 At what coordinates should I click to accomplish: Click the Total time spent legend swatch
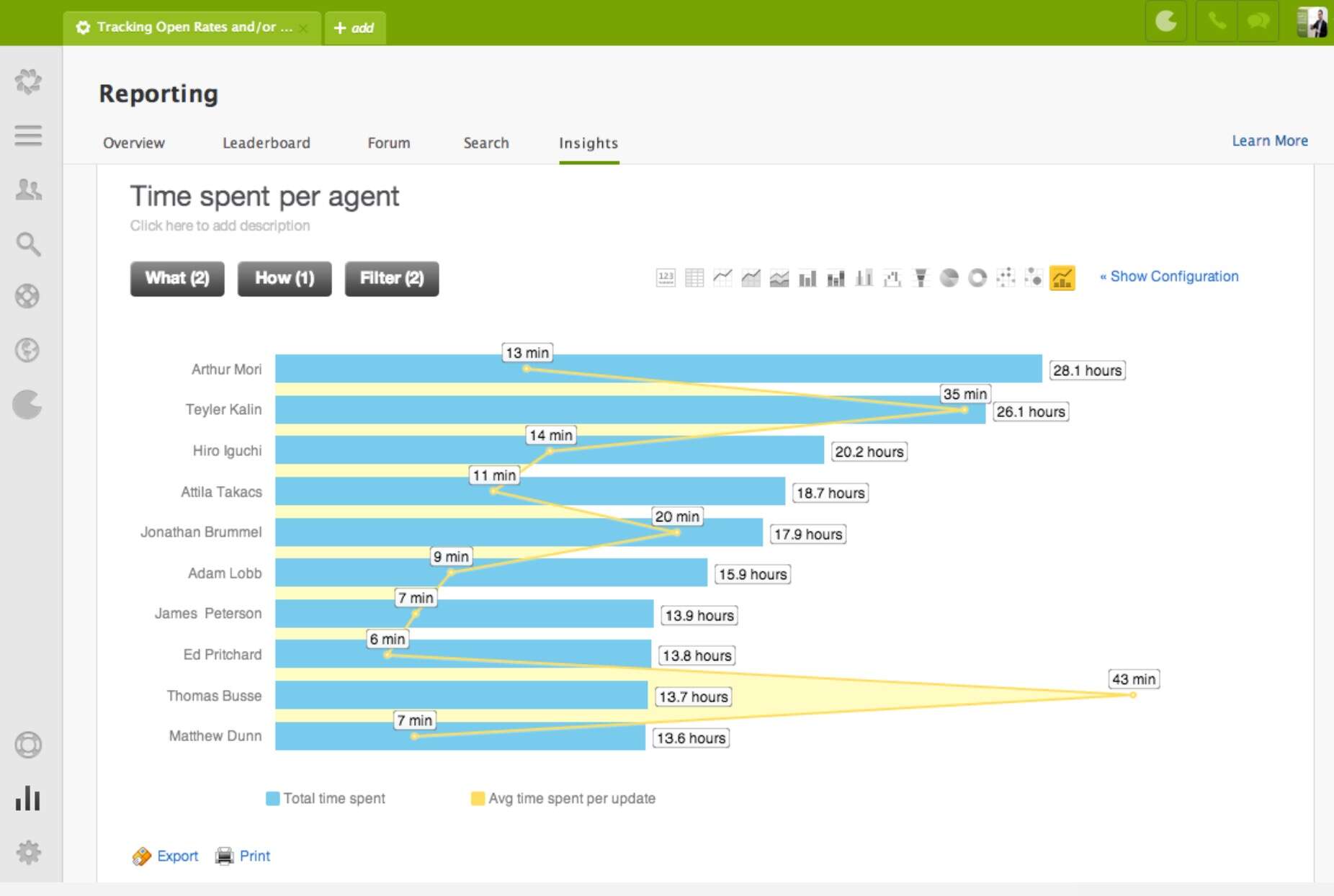coord(271,798)
